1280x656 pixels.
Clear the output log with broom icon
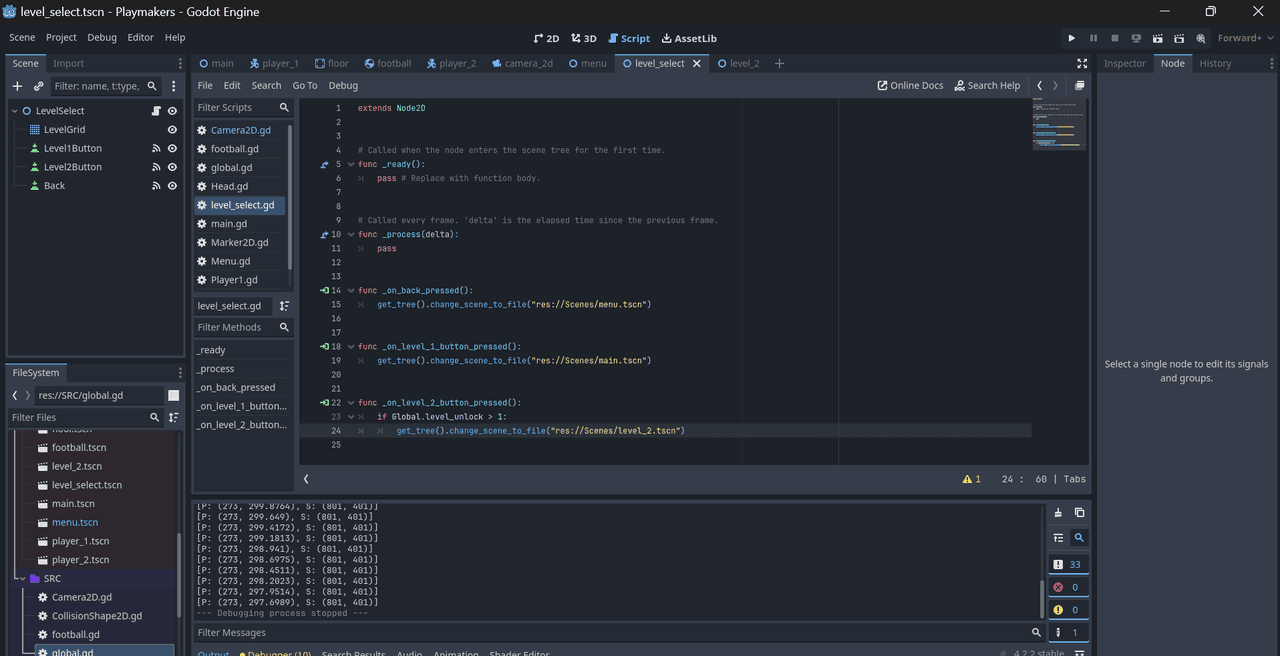click(1058, 513)
